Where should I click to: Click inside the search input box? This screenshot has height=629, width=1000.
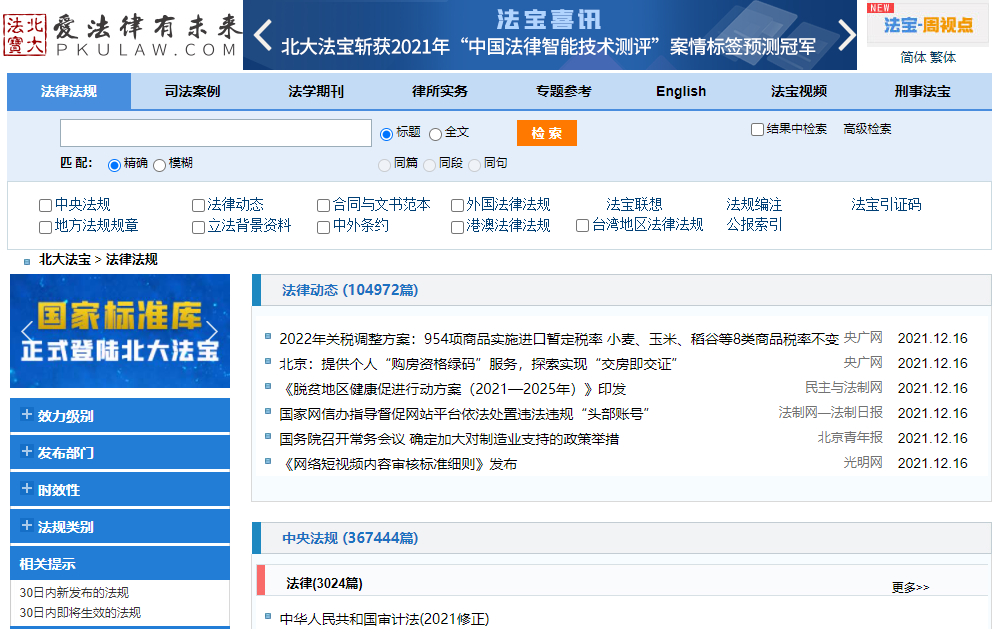coord(215,131)
